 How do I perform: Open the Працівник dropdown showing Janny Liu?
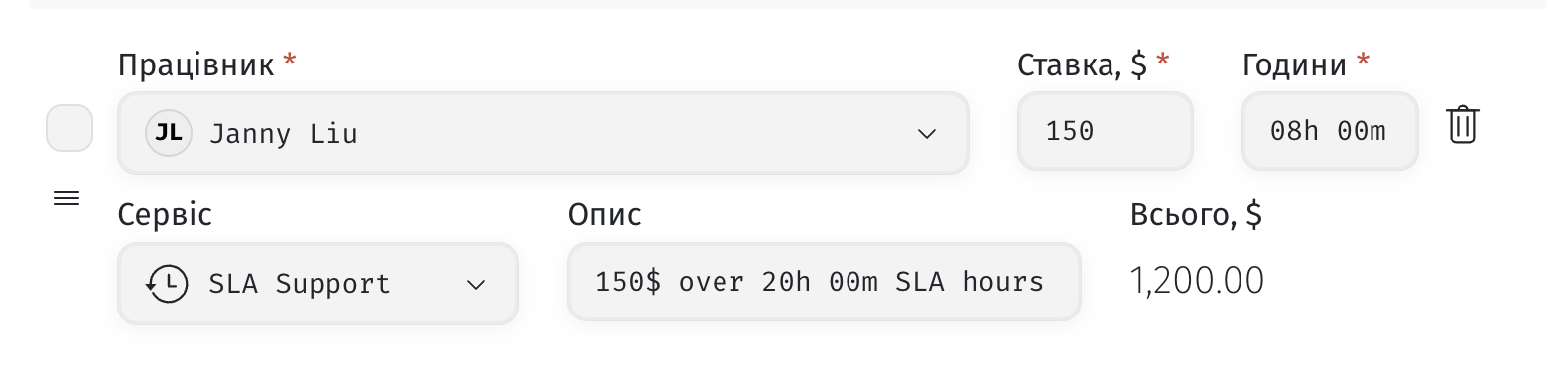pos(543,133)
